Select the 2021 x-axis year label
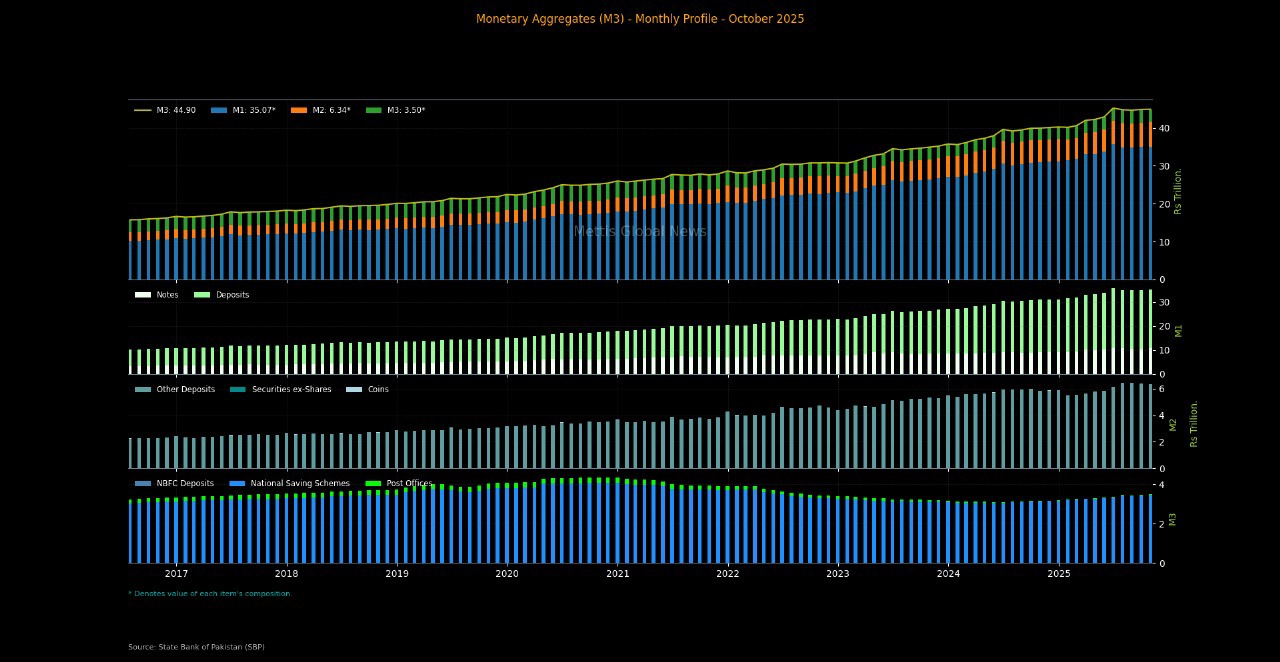The height and width of the screenshot is (662, 1280). (x=617, y=574)
